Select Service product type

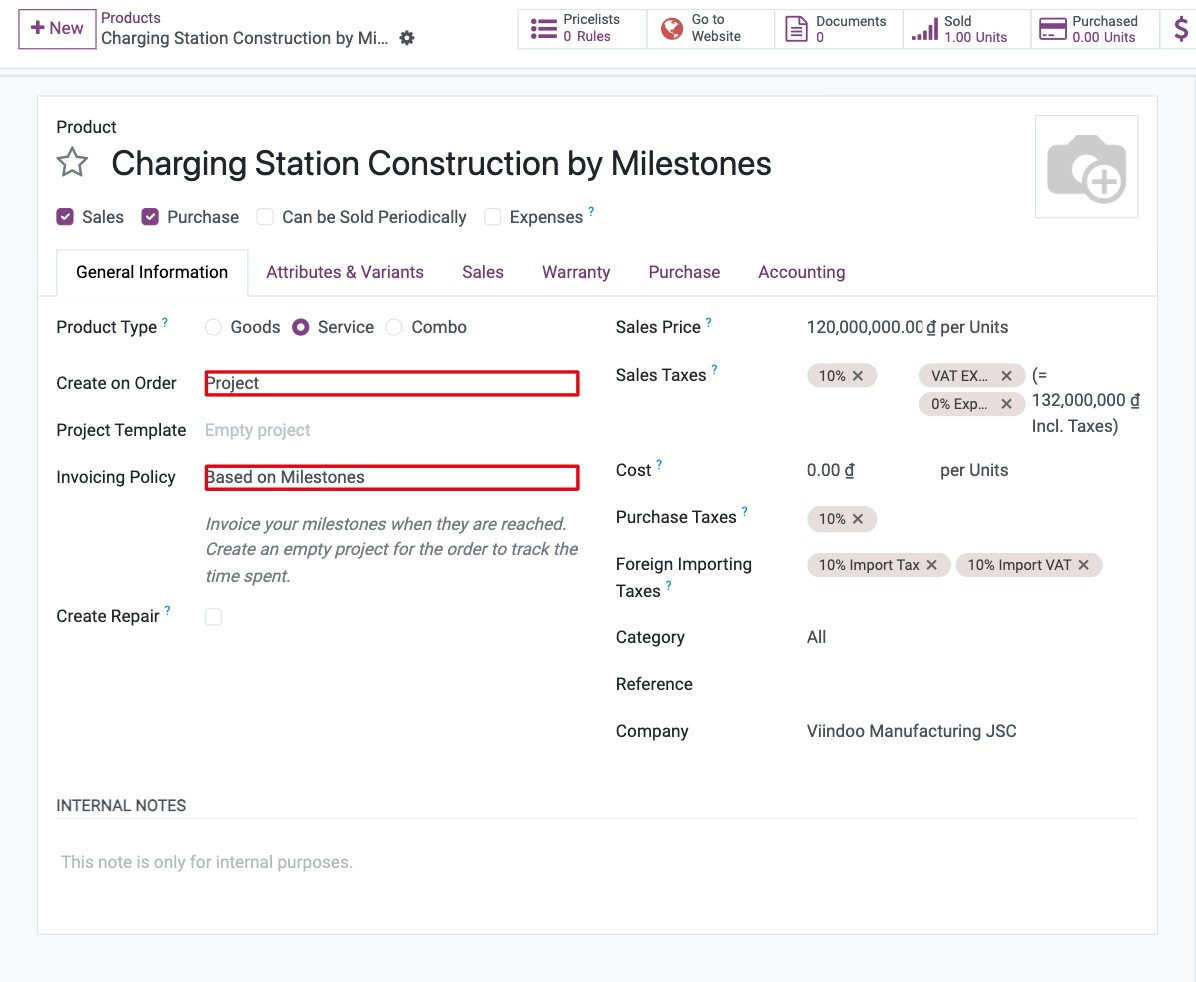click(x=301, y=327)
